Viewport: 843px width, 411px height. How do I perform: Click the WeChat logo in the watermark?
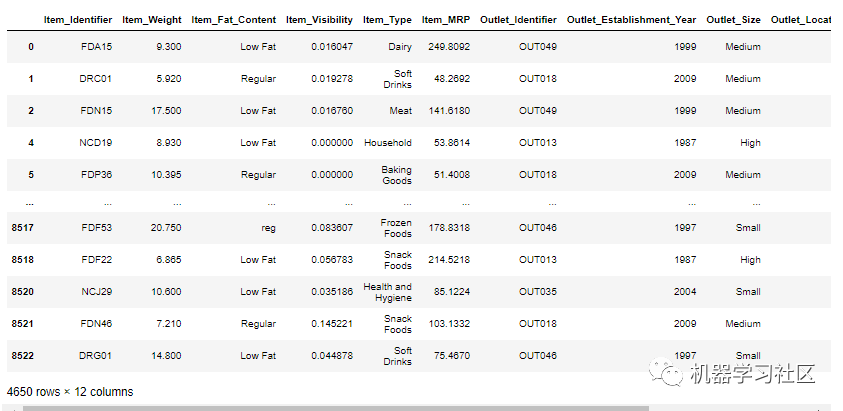[x=666, y=373]
